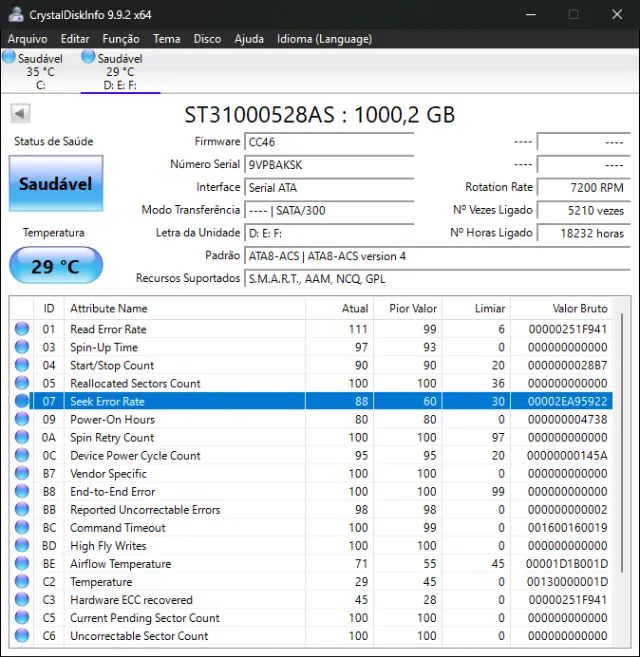
Task: Go to the previous disk with the back arrow
Action: pyautogui.click(x=20, y=114)
